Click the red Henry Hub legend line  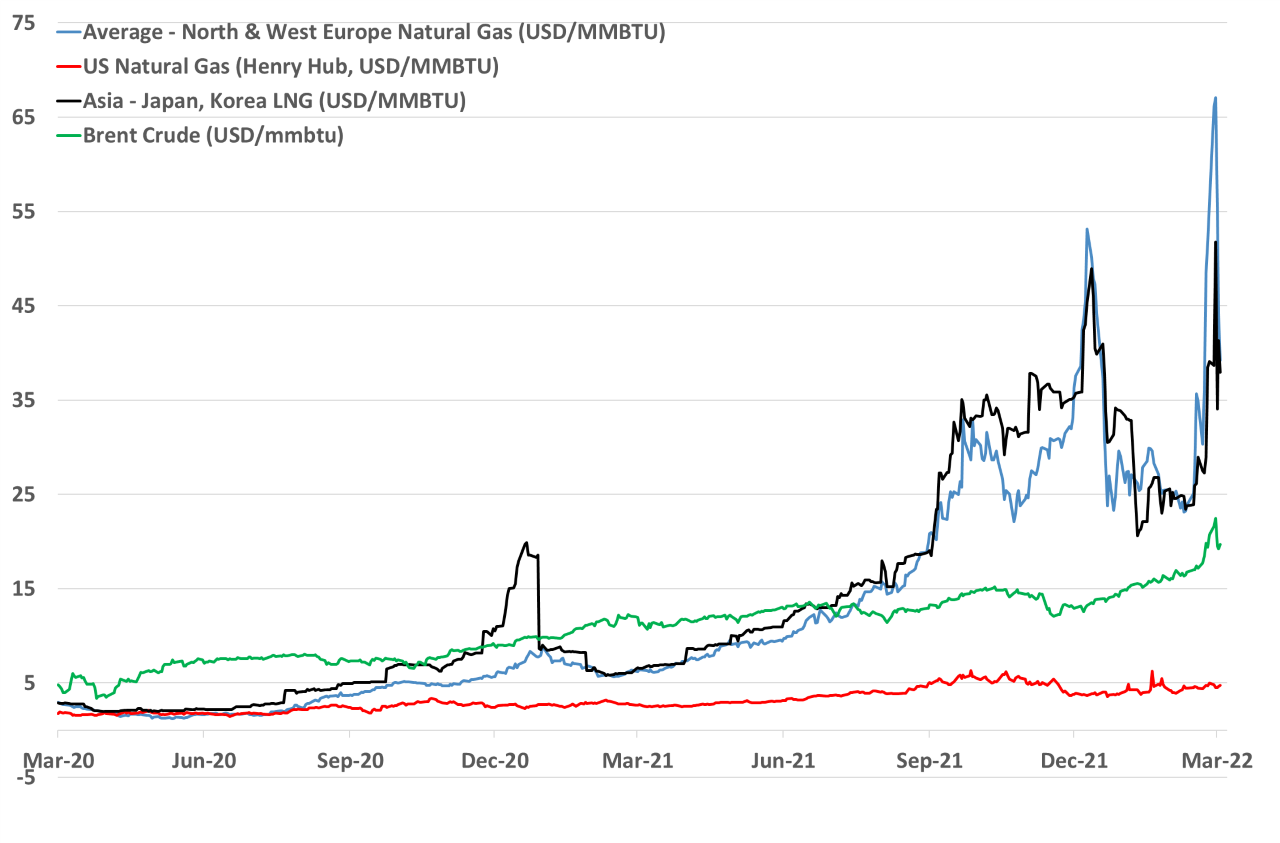tap(69, 67)
